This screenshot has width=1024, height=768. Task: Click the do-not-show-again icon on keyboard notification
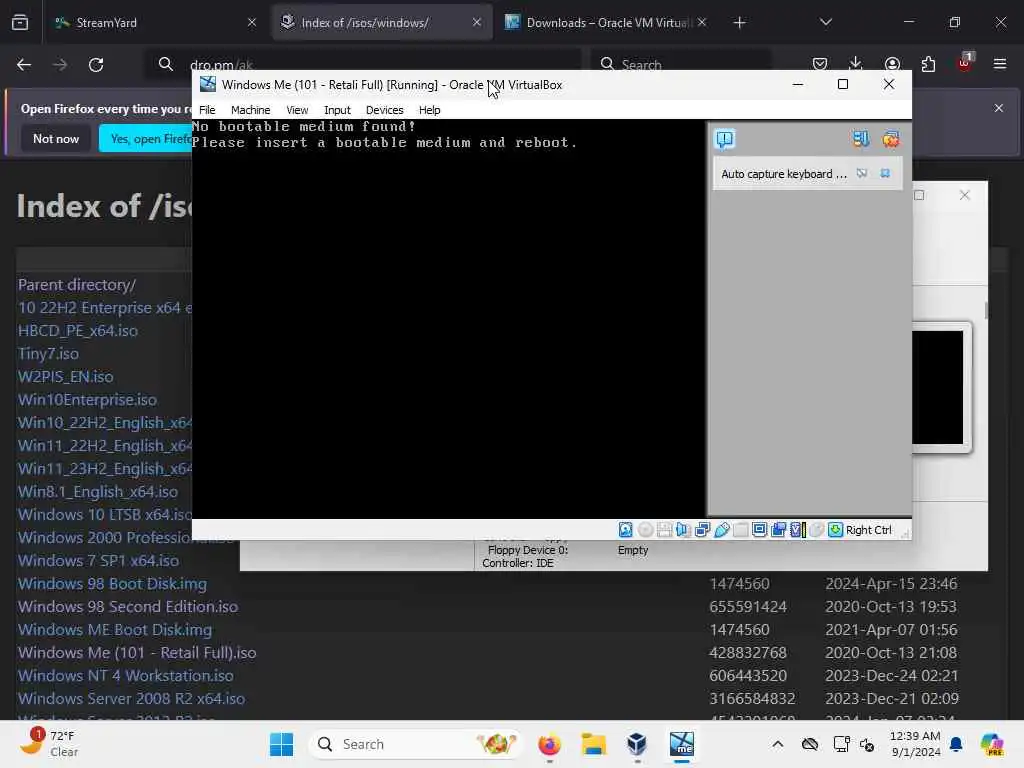pos(862,174)
